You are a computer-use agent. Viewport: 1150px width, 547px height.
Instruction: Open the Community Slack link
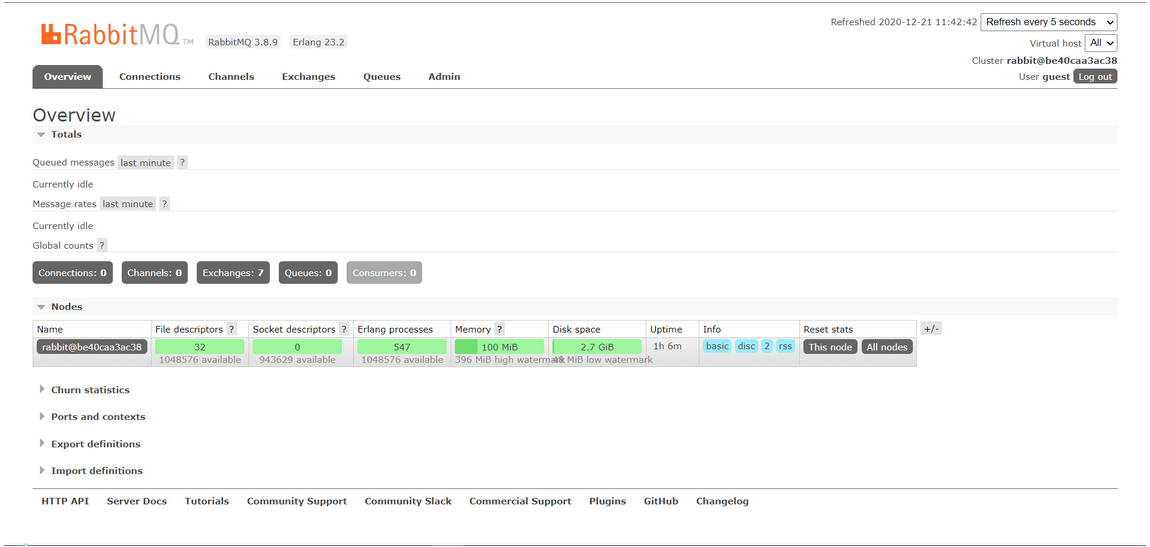pyautogui.click(x=408, y=502)
